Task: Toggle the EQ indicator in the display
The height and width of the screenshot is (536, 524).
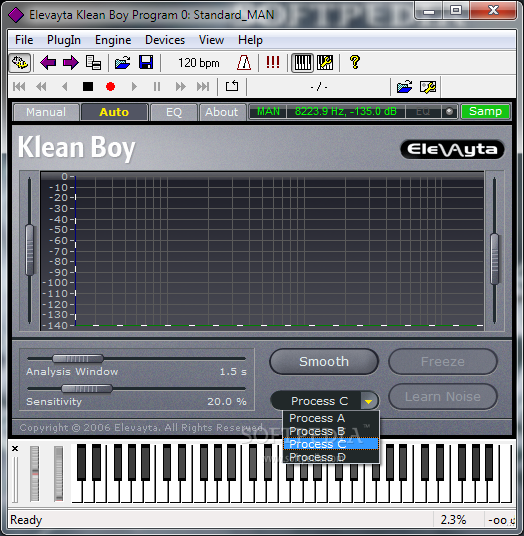Action: point(423,112)
